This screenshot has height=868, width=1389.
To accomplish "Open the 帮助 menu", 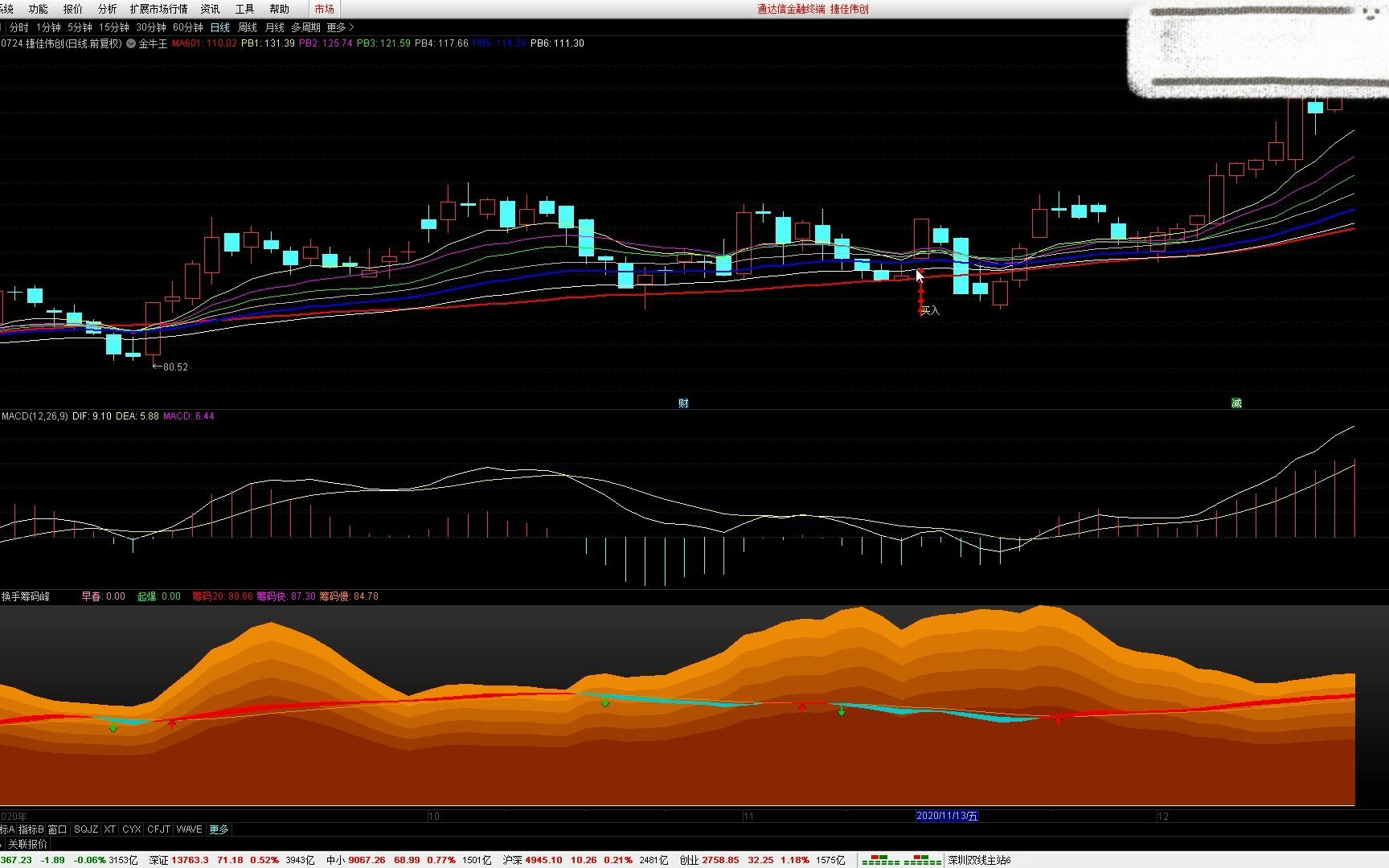I will (x=279, y=9).
